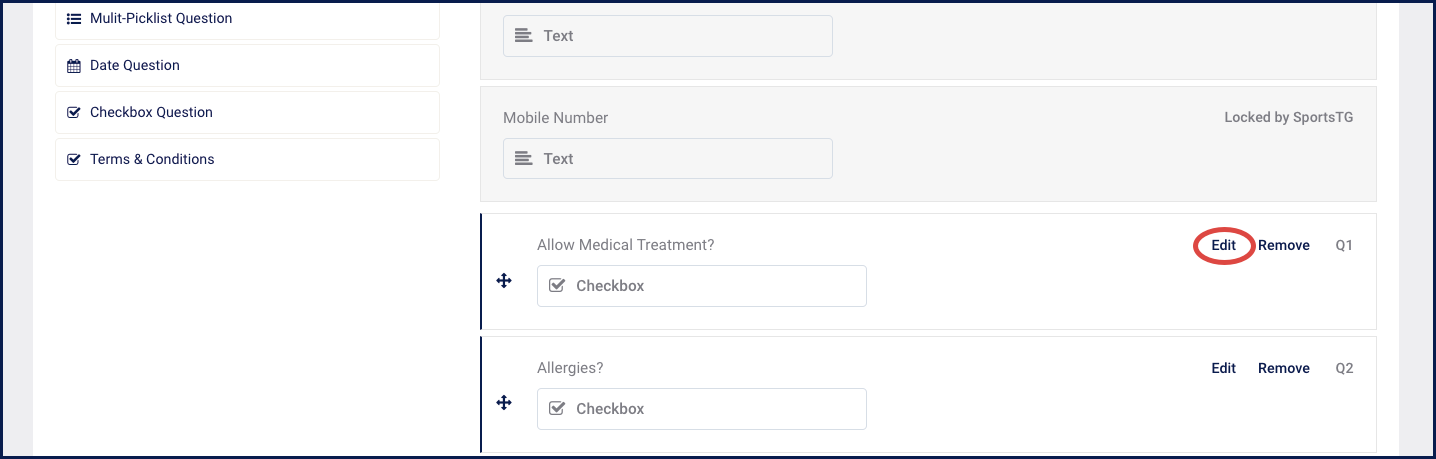
Task: Click the checkbox icon in Allow Medical Treatment field
Action: [x=558, y=286]
